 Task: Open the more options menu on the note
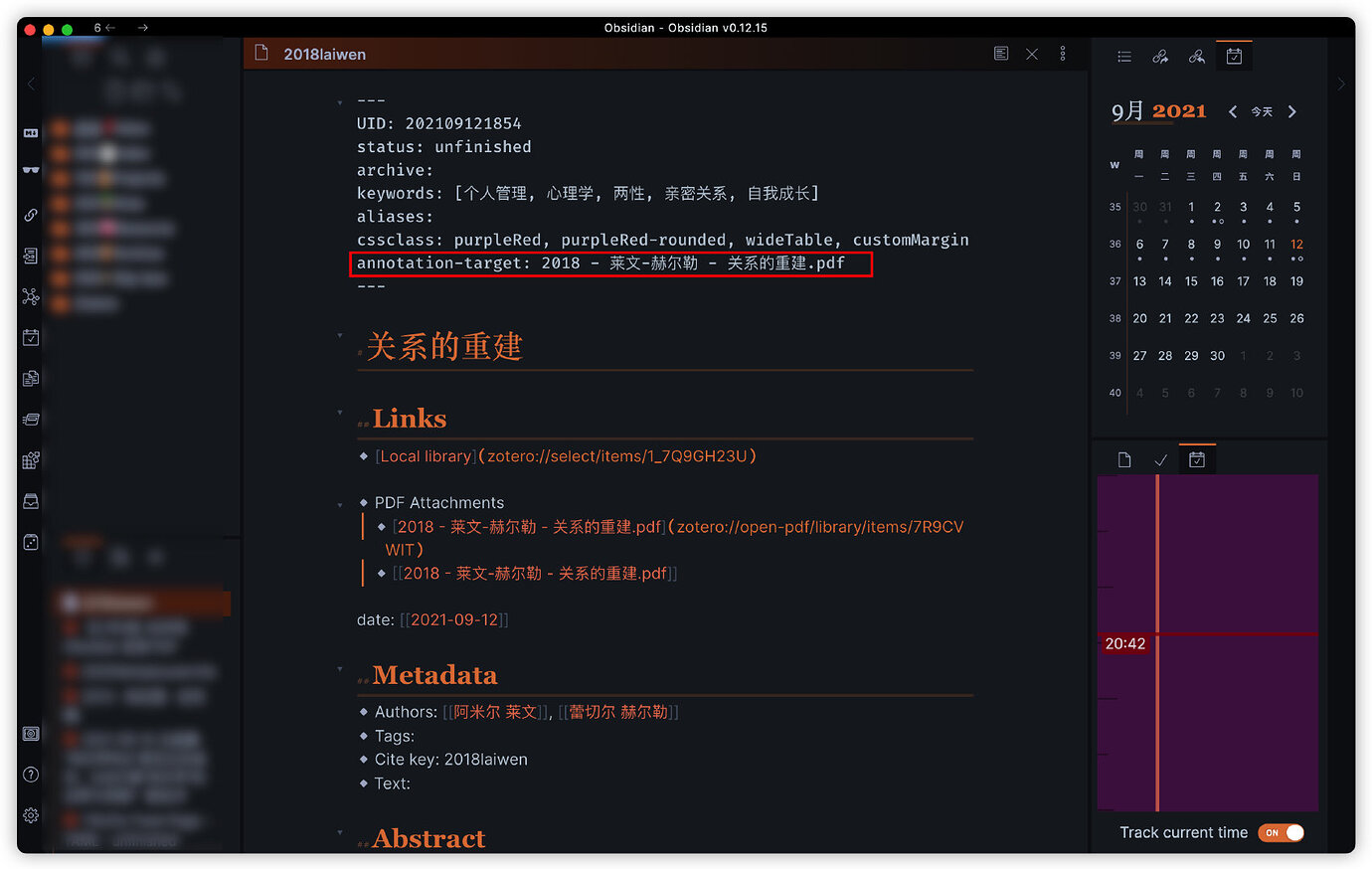(1062, 54)
